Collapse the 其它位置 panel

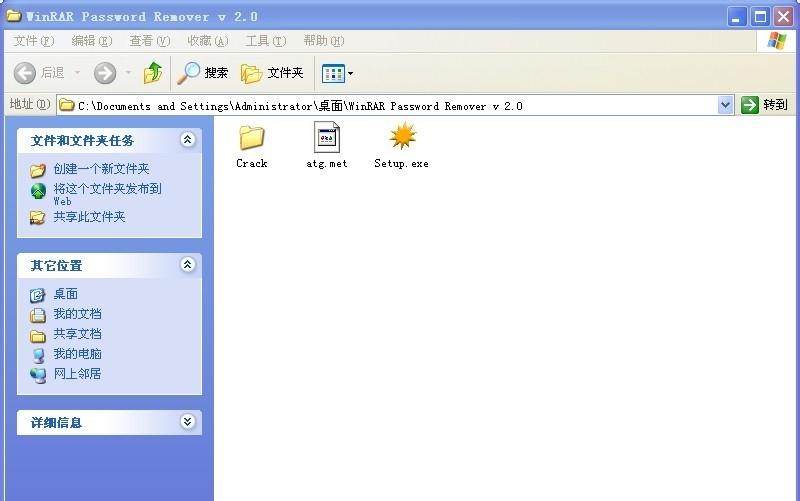[x=188, y=265]
